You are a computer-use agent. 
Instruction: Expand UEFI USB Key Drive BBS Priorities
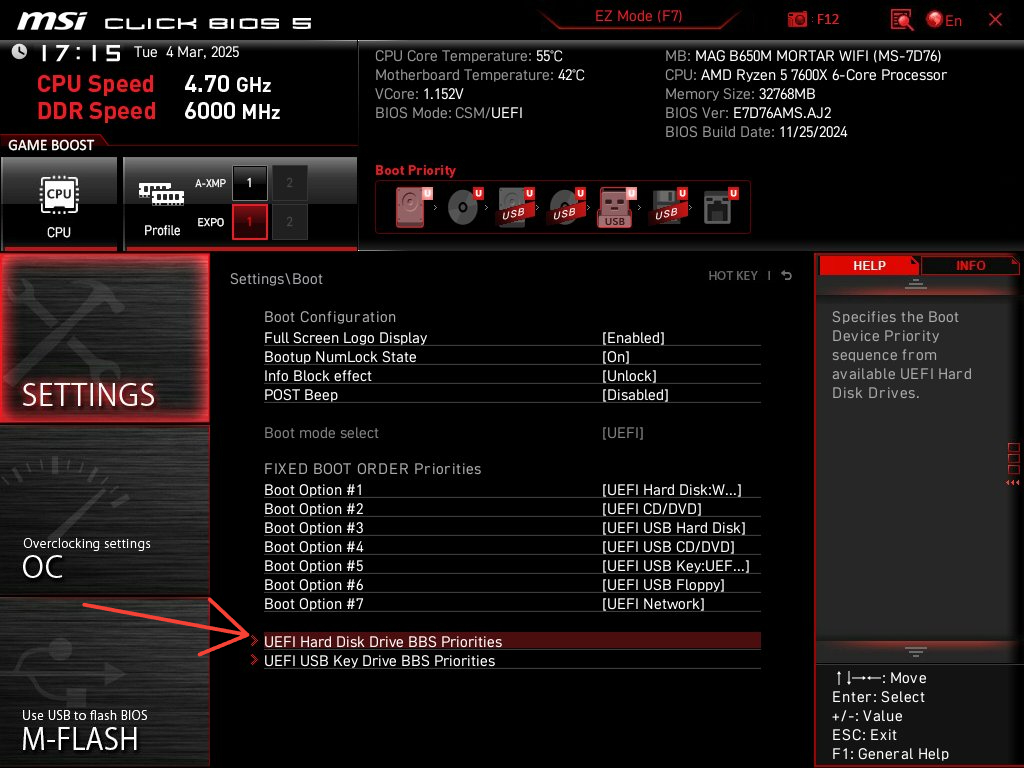coord(379,661)
